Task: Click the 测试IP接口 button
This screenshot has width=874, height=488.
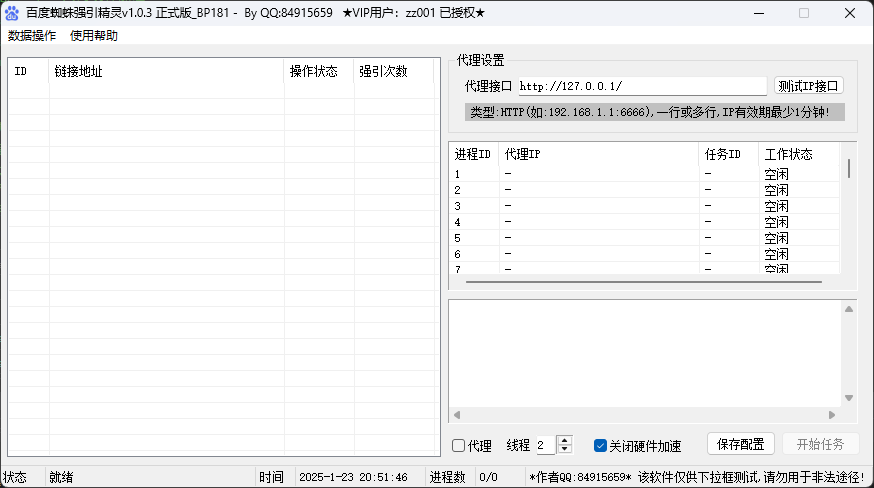Action: pyautogui.click(x=808, y=86)
